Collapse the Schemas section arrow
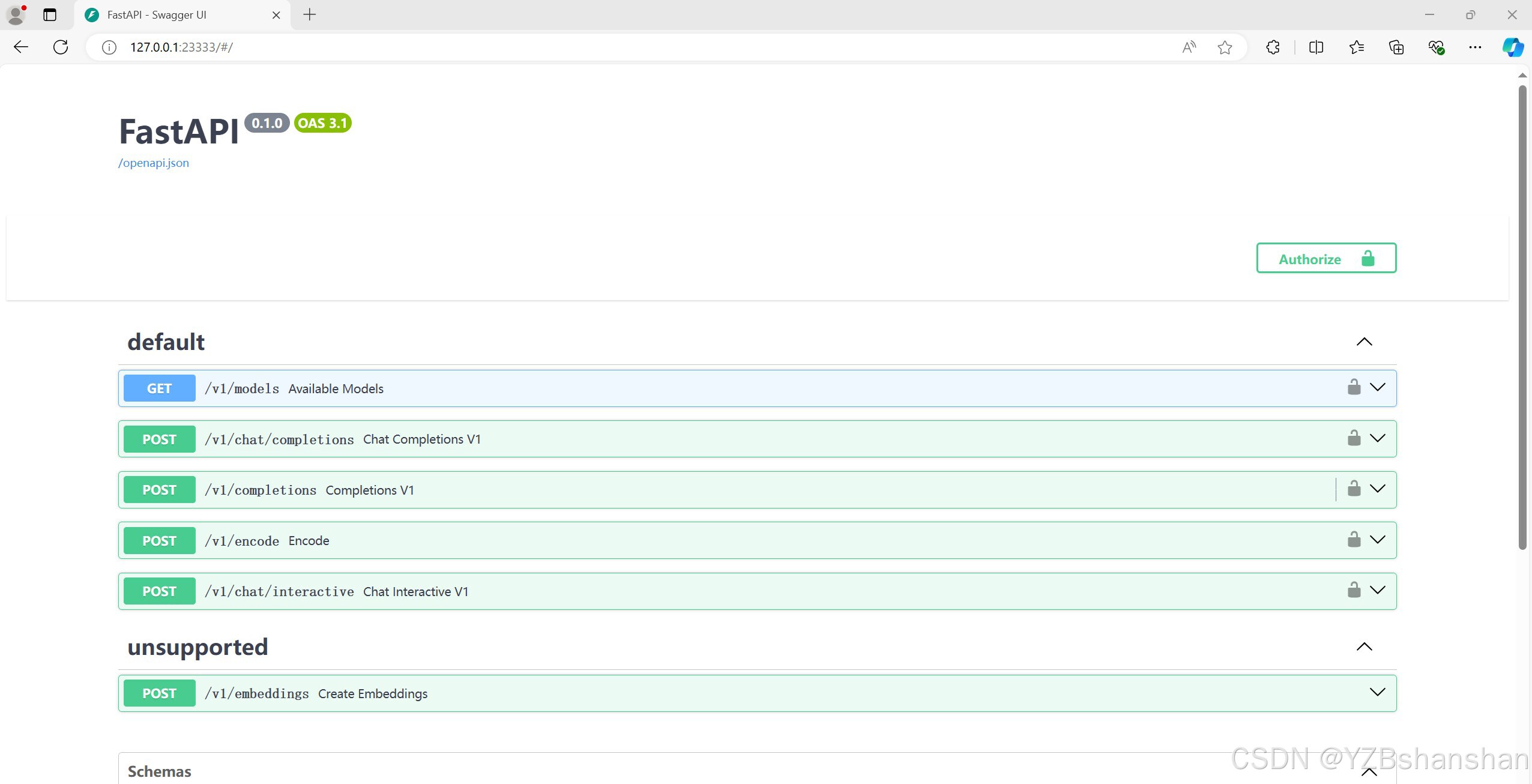 pyautogui.click(x=1369, y=773)
